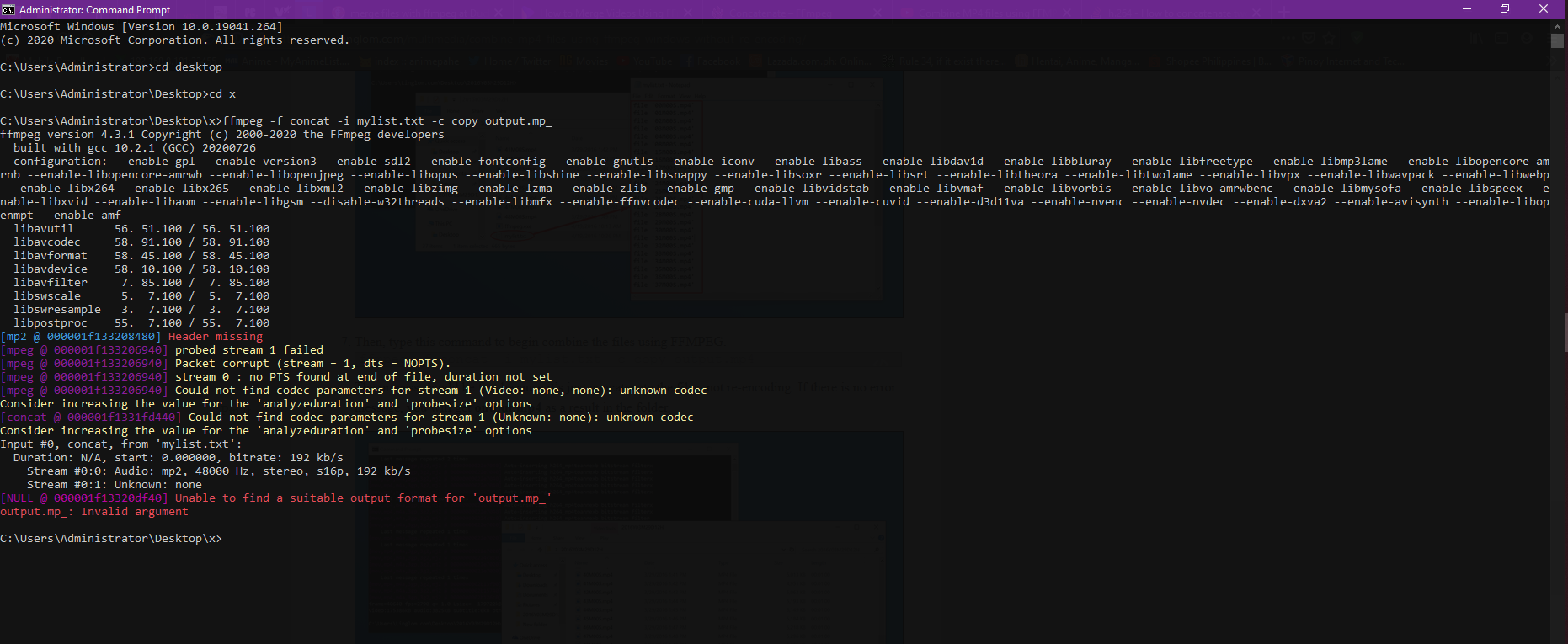
Task: Click the vertical scrollbar thumb
Action: pos(1557,41)
